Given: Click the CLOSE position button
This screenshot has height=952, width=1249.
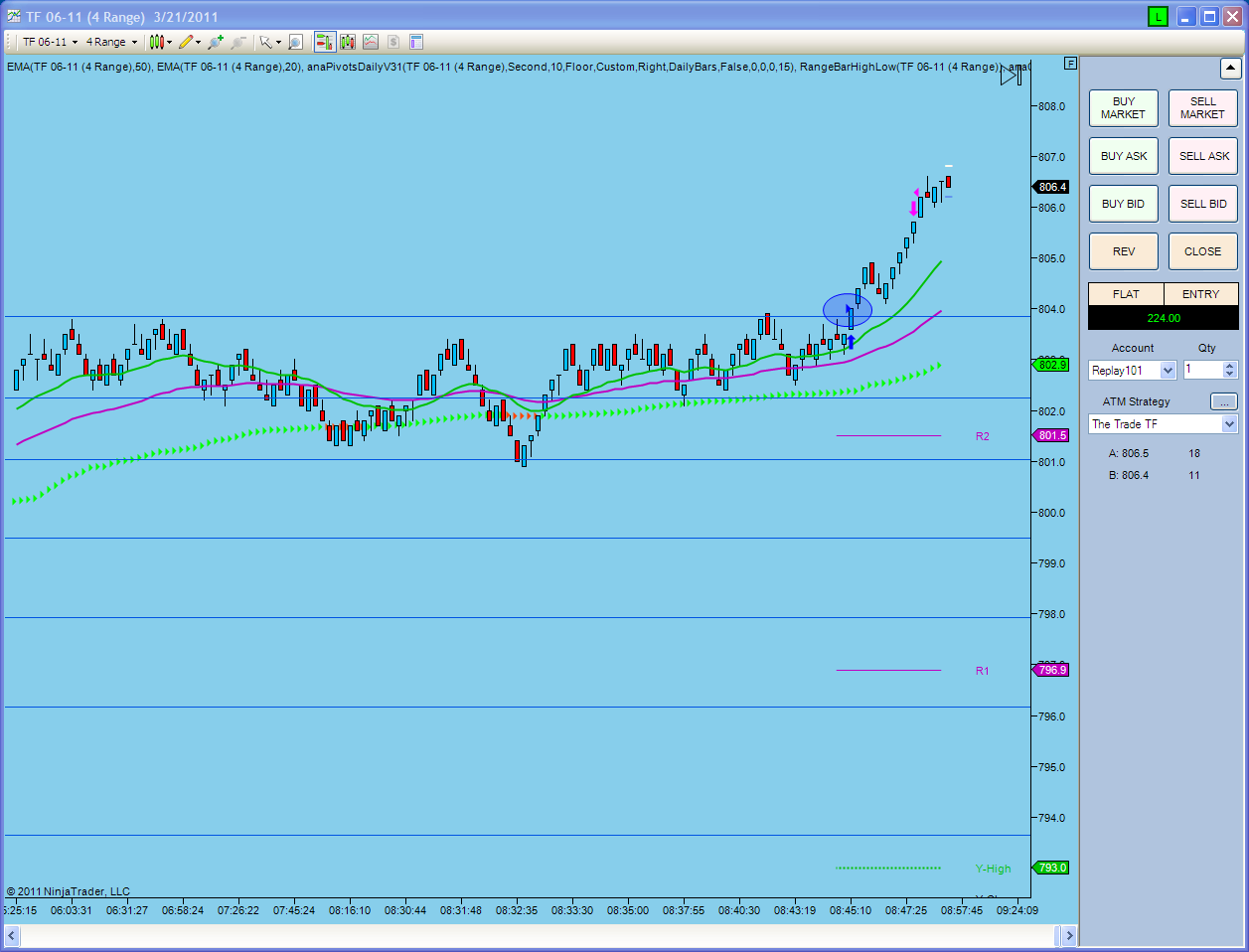Looking at the screenshot, I should (1202, 251).
